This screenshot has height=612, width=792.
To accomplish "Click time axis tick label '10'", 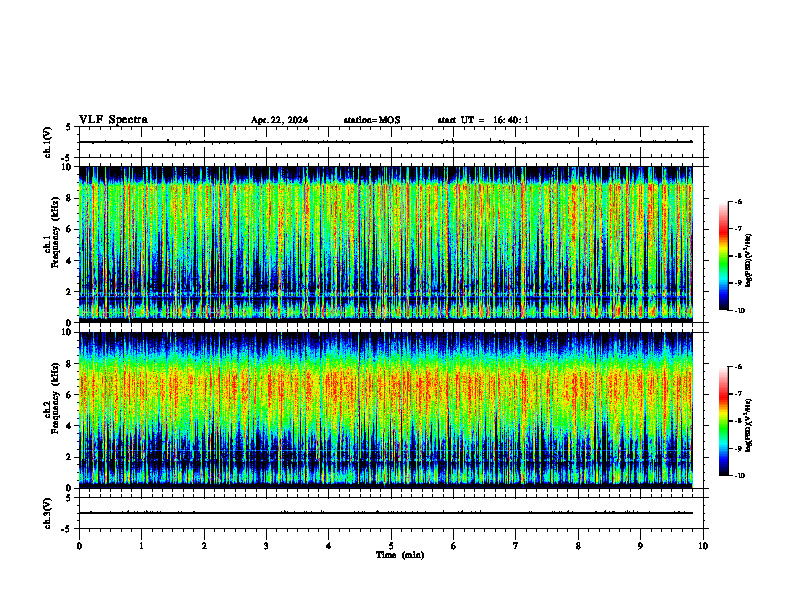I will click(703, 546).
